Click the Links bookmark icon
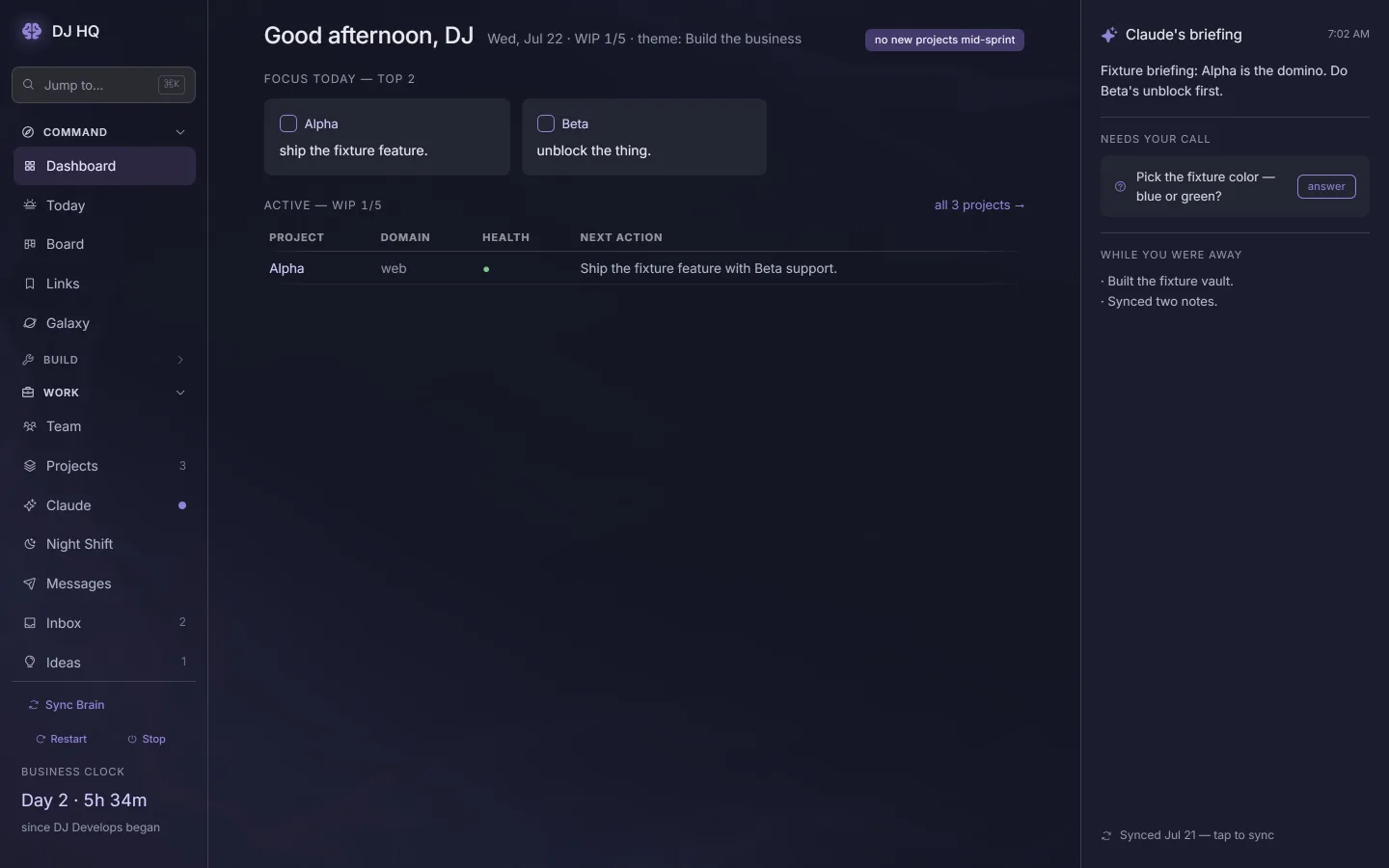Image resolution: width=1389 pixels, height=868 pixels. [x=30, y=284]
